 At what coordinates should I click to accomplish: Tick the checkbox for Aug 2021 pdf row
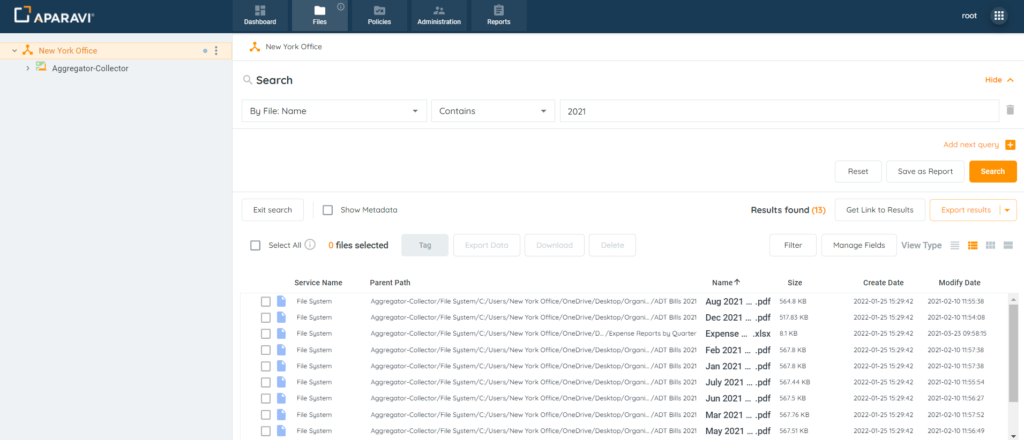[x=266, y=301]
